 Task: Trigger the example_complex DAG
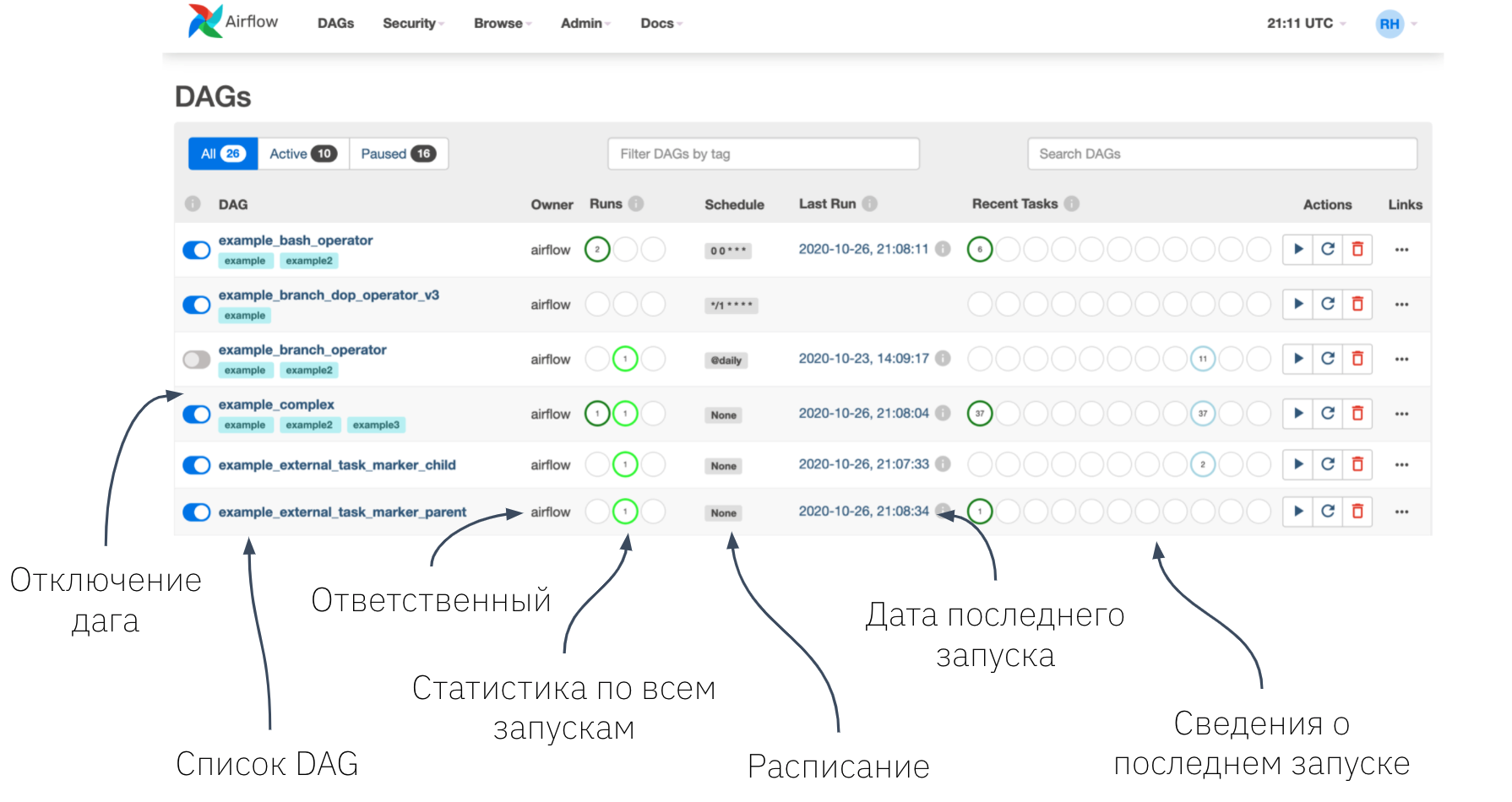(x=1297, y=414)
